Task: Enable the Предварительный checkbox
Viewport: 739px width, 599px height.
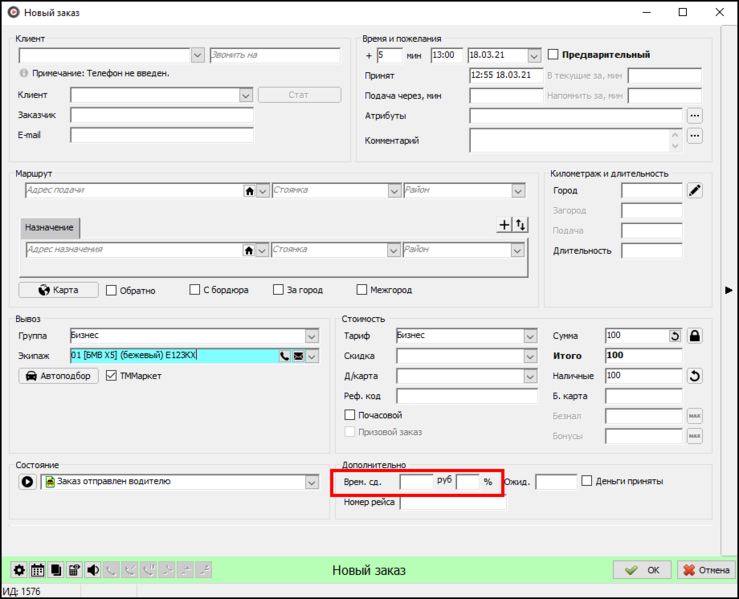Action: click(x=554, y=55)
